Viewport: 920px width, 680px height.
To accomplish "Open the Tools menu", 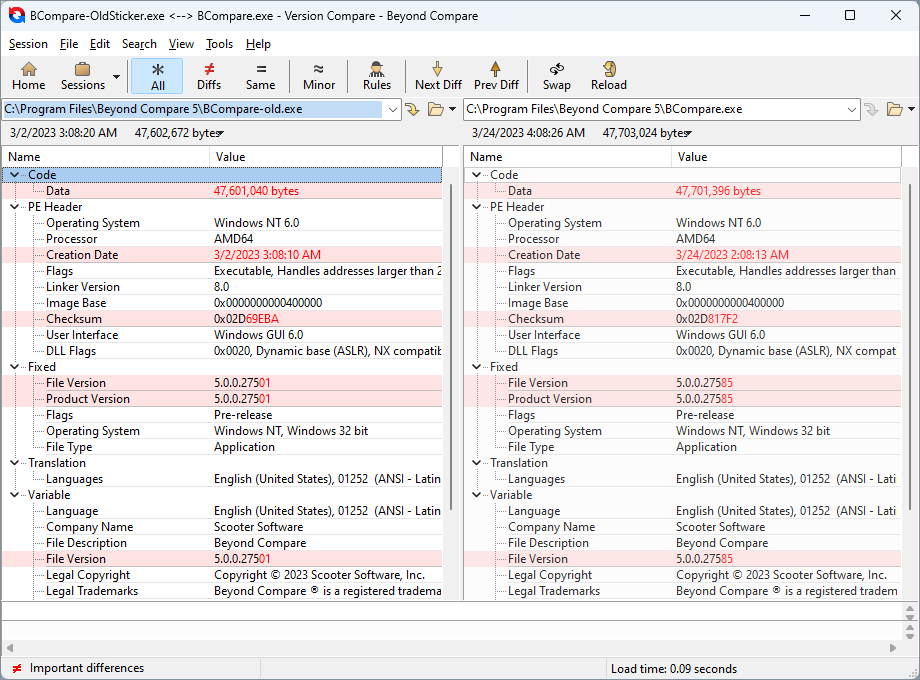I will coord(220,43).
